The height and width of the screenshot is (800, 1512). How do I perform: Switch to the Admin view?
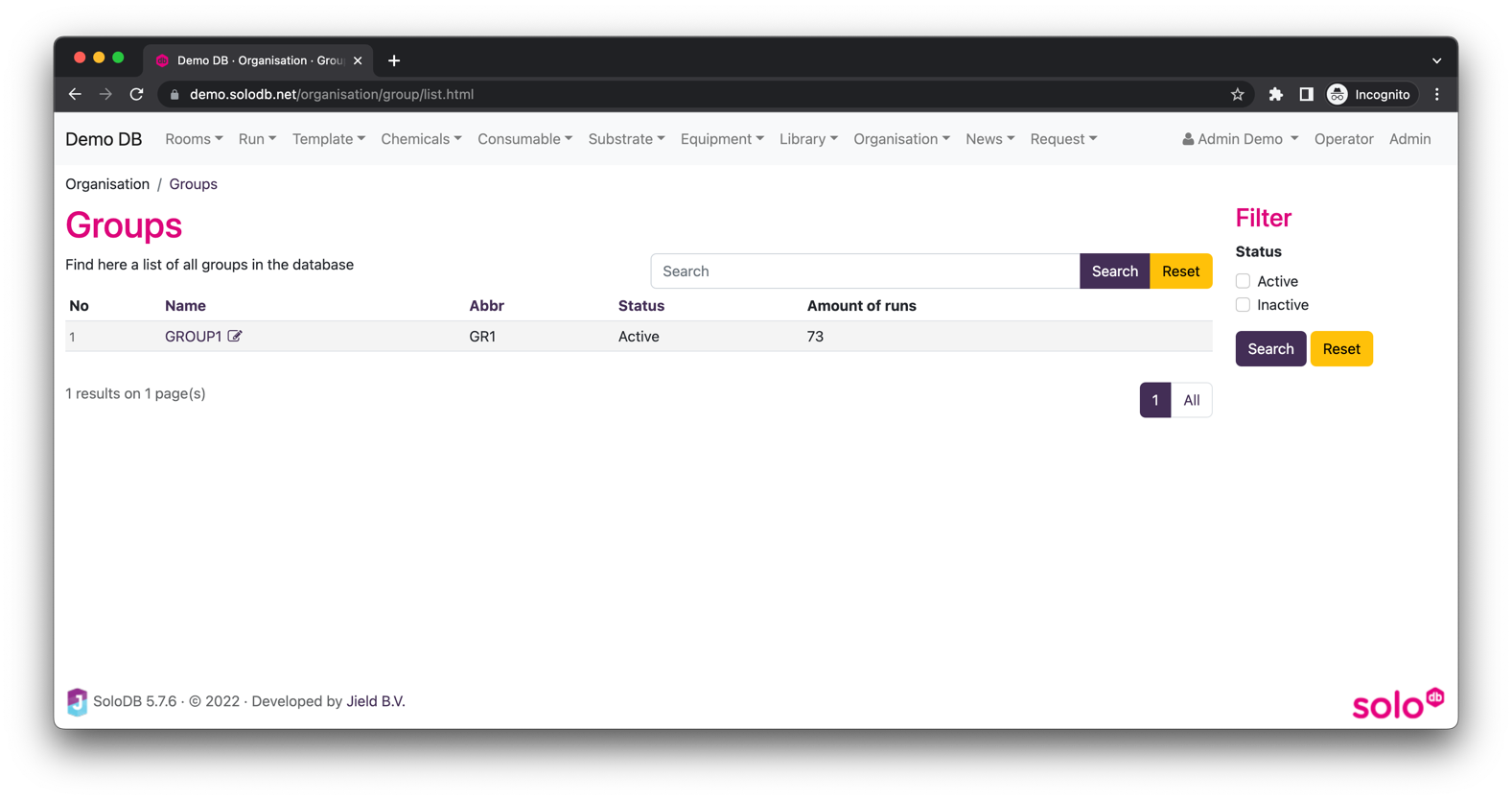point(1409,139)
